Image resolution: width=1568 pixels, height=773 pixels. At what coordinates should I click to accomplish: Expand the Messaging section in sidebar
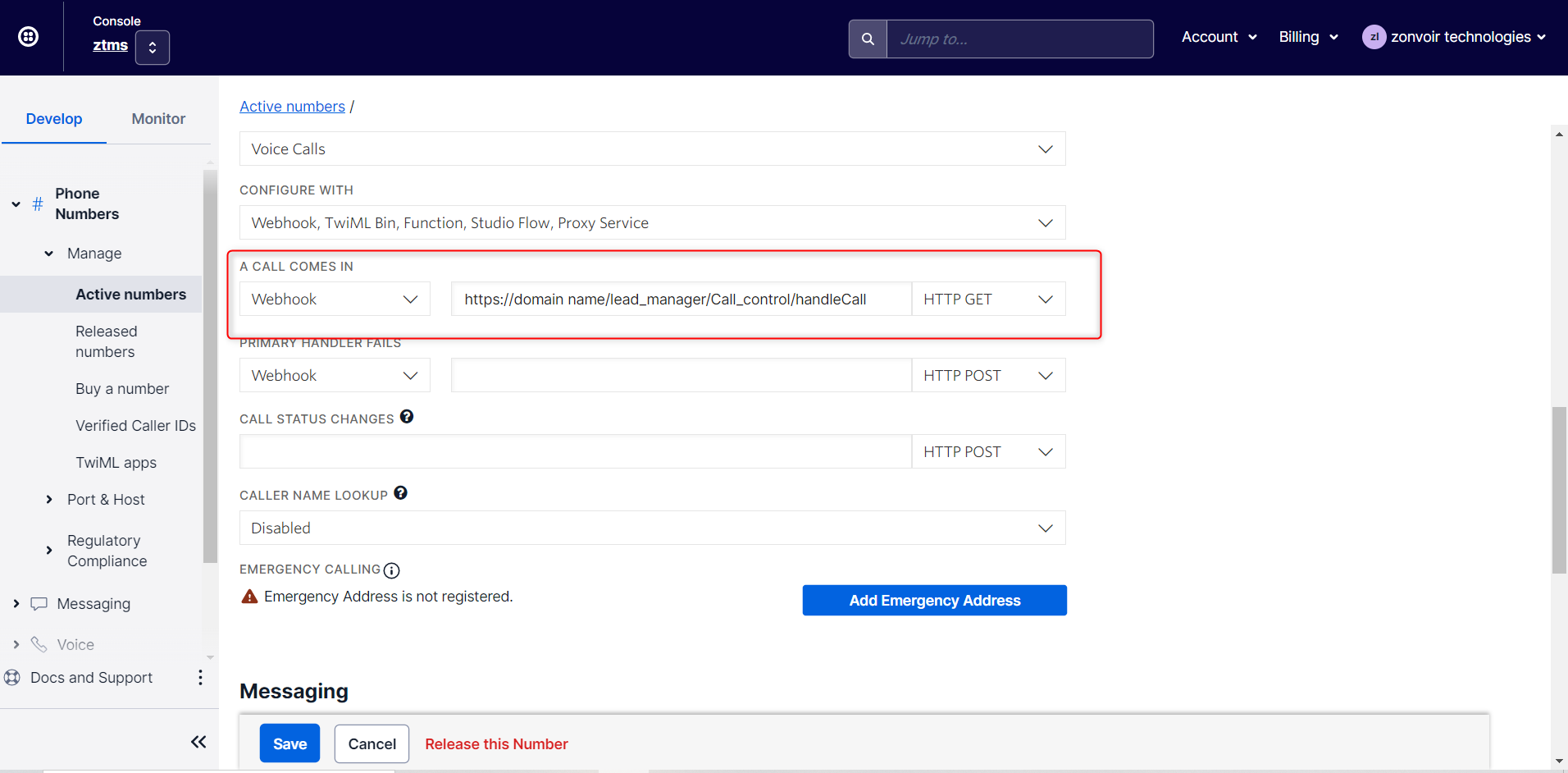[x=16, y=604]
